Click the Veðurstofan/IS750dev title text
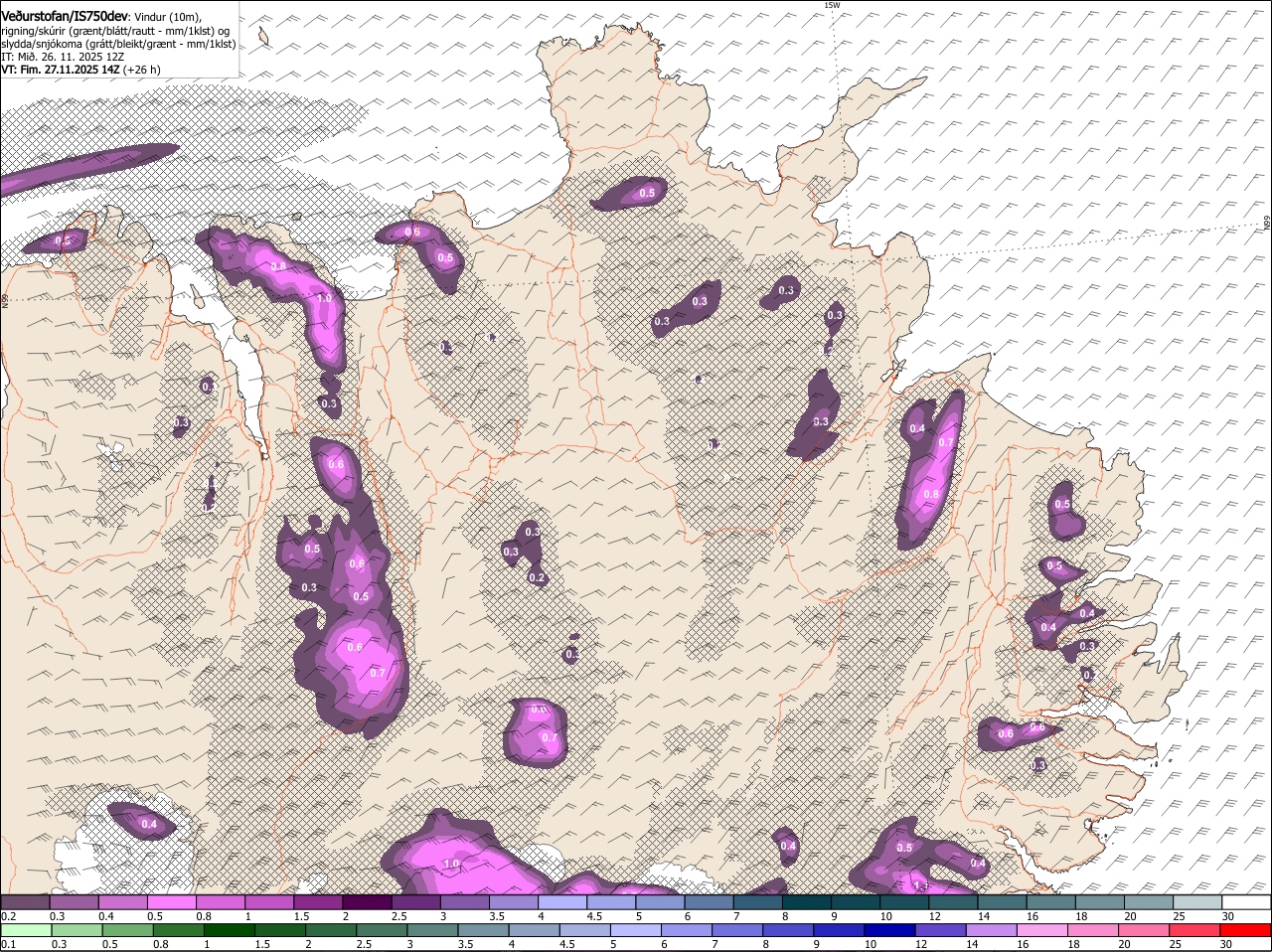 [x=65, y=17]
